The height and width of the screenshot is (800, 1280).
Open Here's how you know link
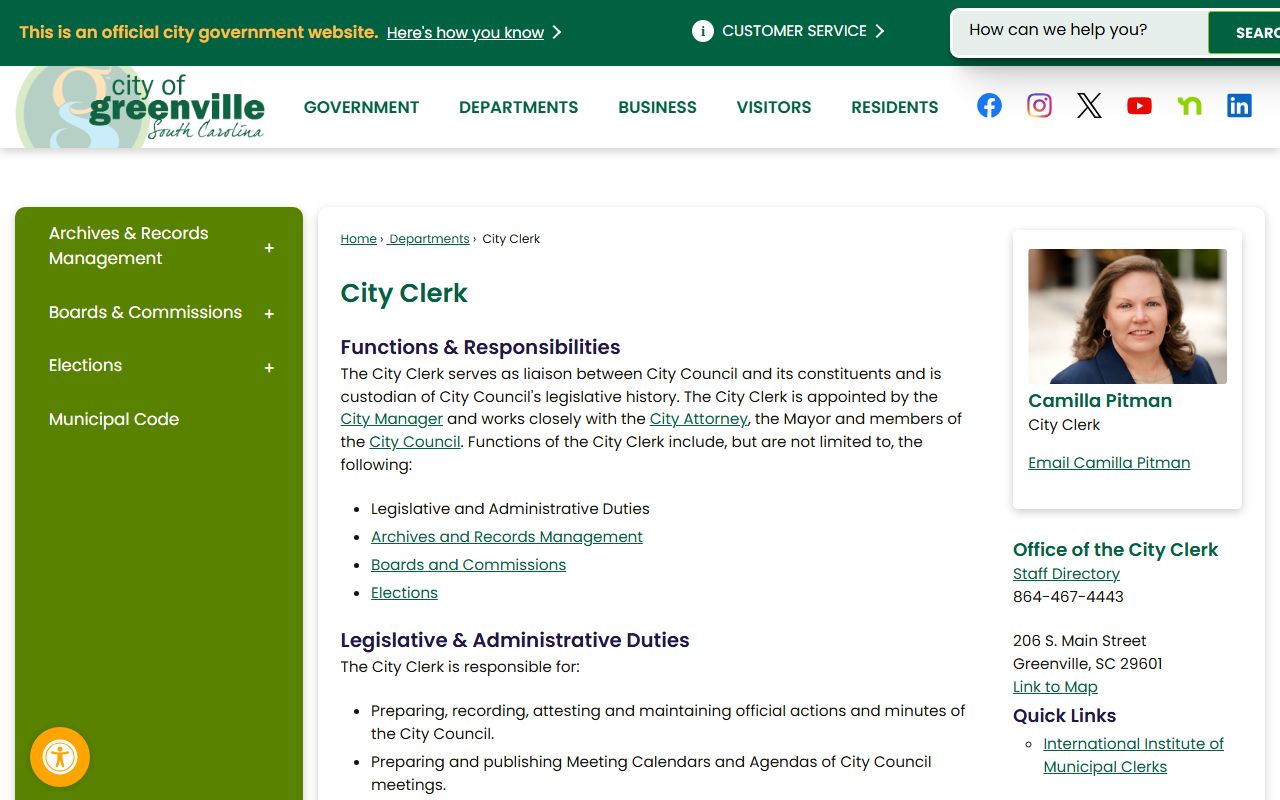pyautogui.click(x=465, y=33)
